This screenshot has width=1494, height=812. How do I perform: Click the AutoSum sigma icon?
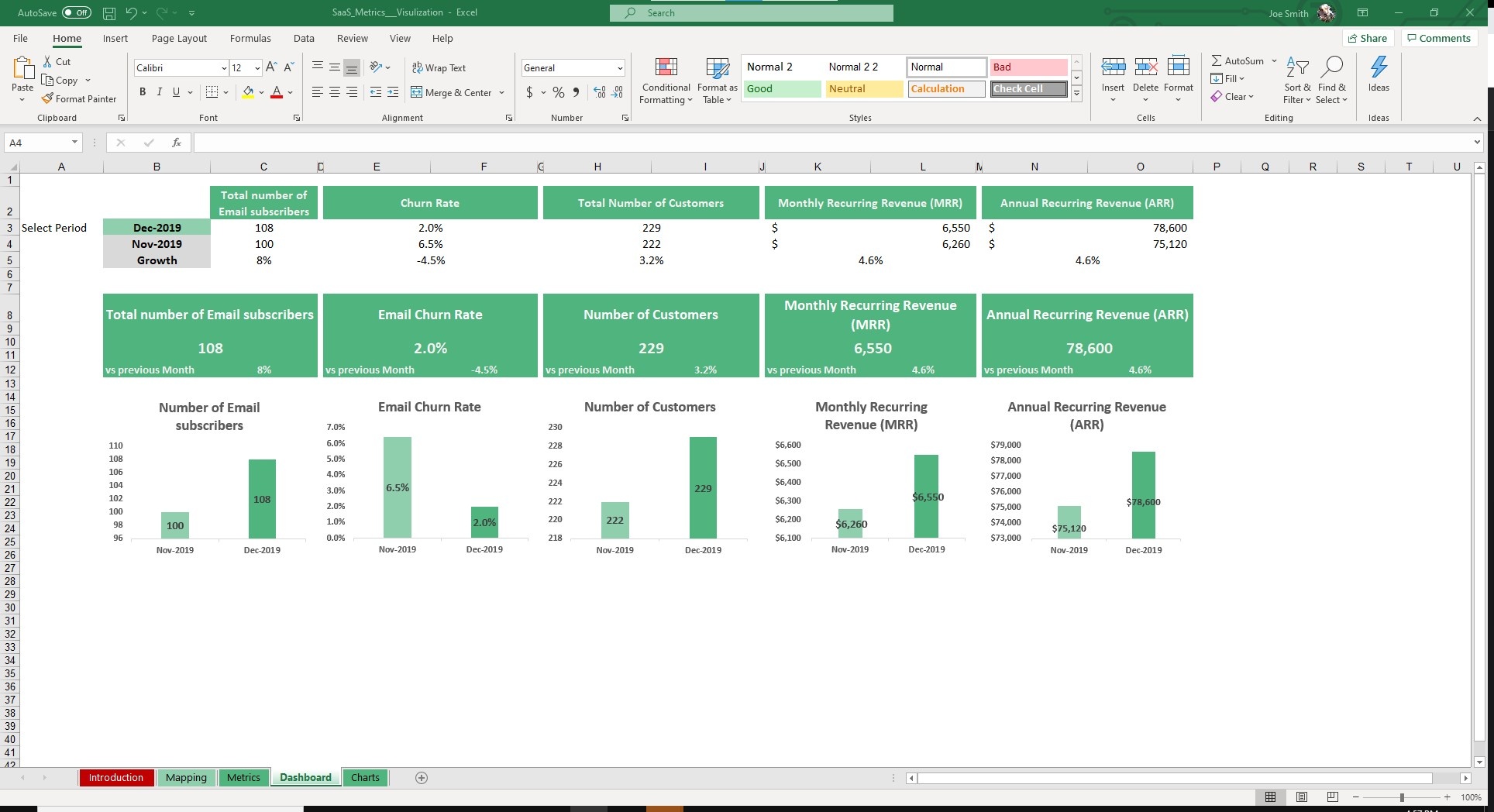tap(1217, 60)
